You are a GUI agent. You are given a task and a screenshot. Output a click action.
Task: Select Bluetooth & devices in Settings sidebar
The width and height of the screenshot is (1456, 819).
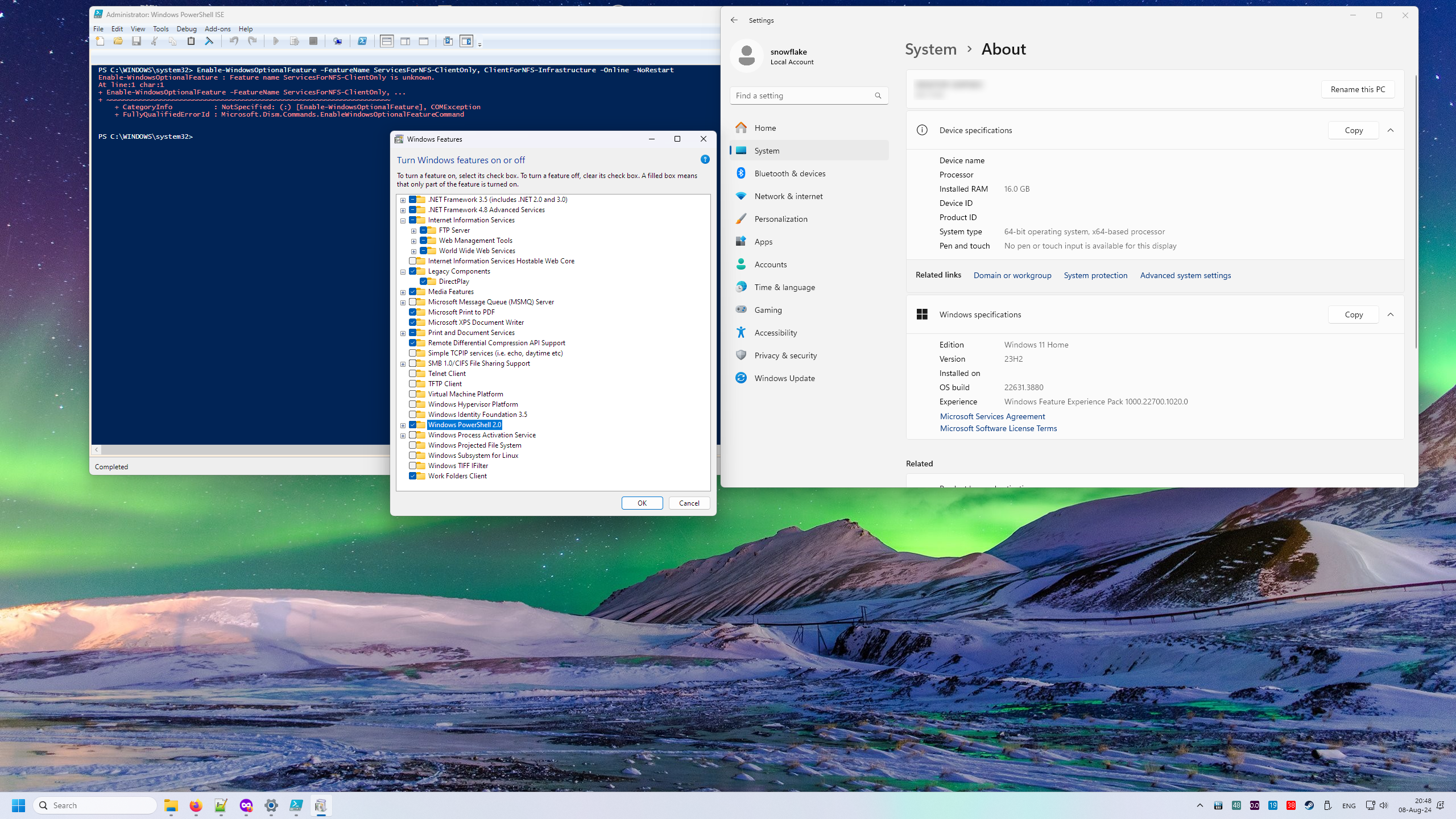(x=809, y=173)
